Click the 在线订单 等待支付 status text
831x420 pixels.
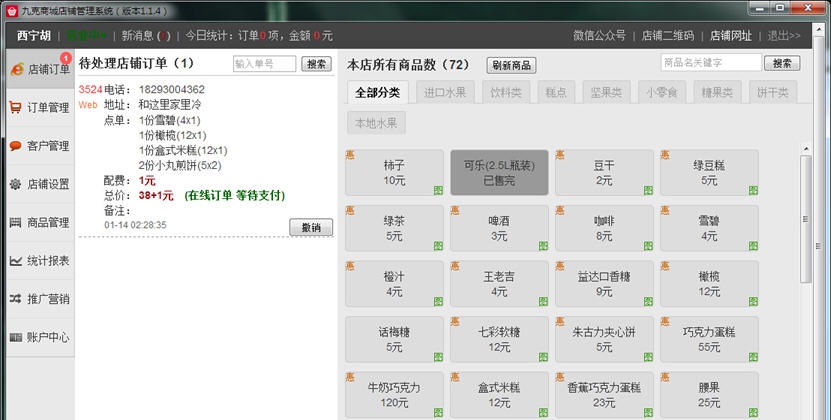point(235,196)
